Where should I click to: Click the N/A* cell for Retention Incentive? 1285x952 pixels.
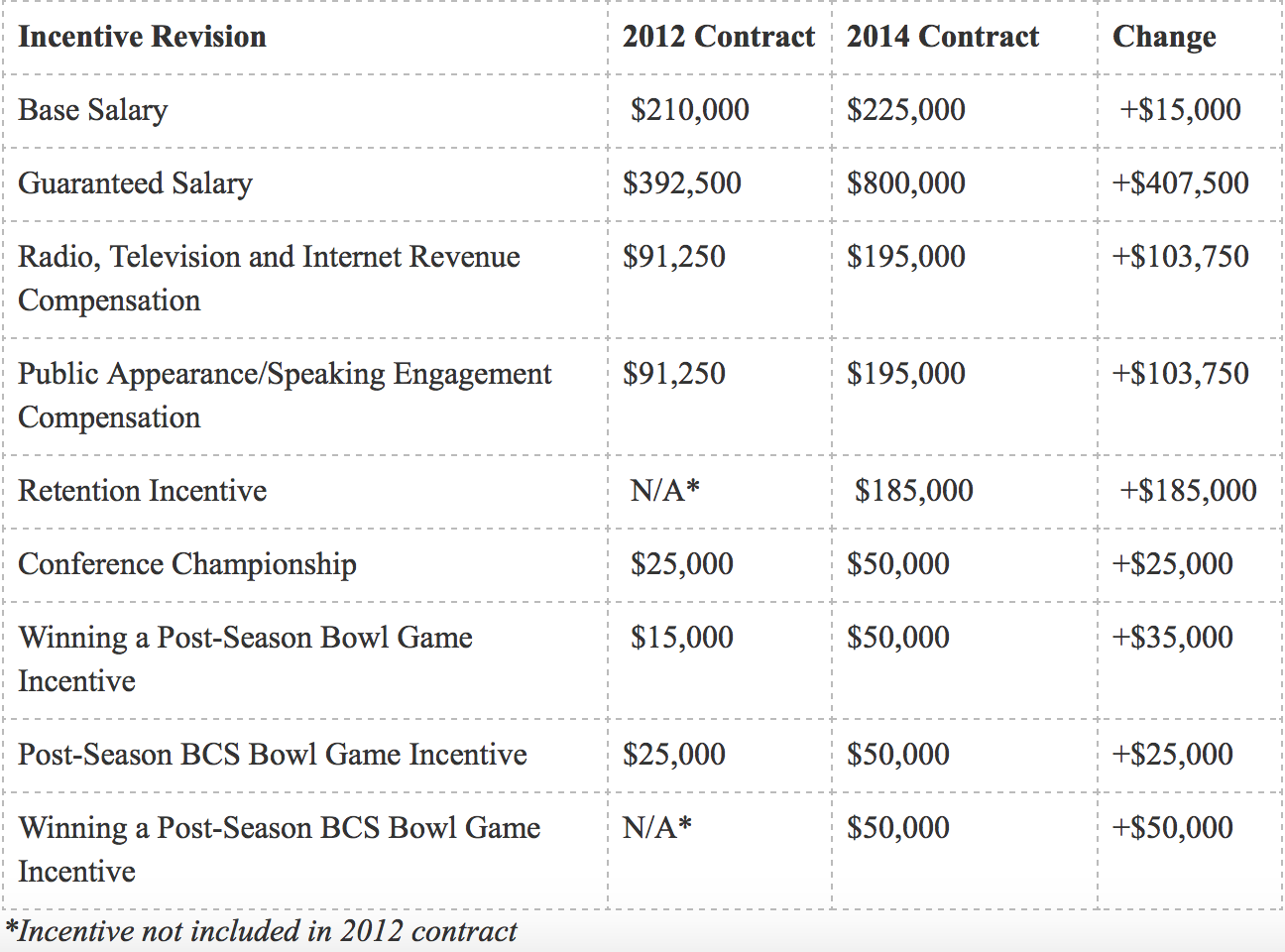point(664,490)
